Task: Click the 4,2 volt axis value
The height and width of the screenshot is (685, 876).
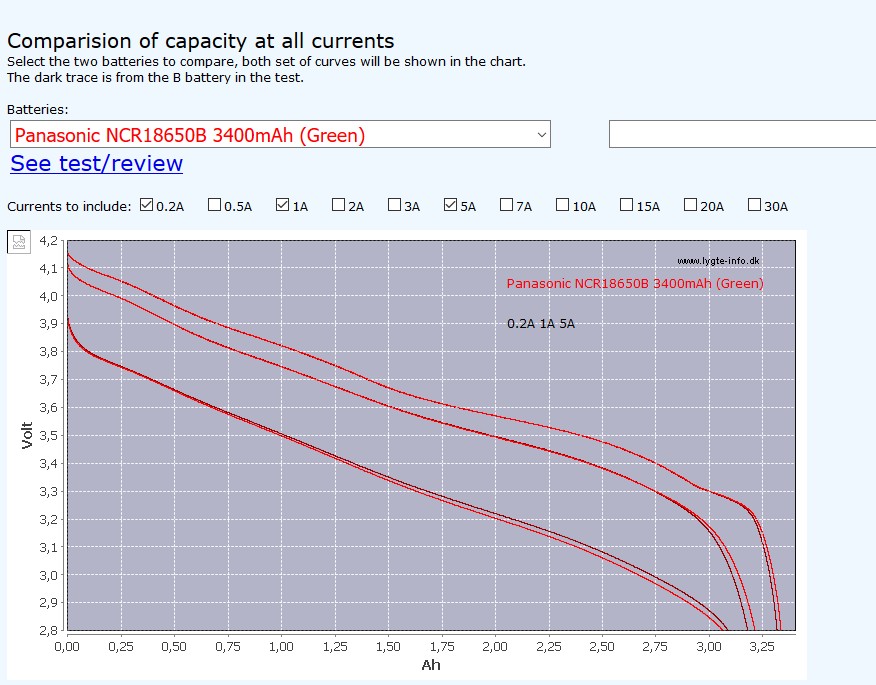Action: tap(49, 241)
